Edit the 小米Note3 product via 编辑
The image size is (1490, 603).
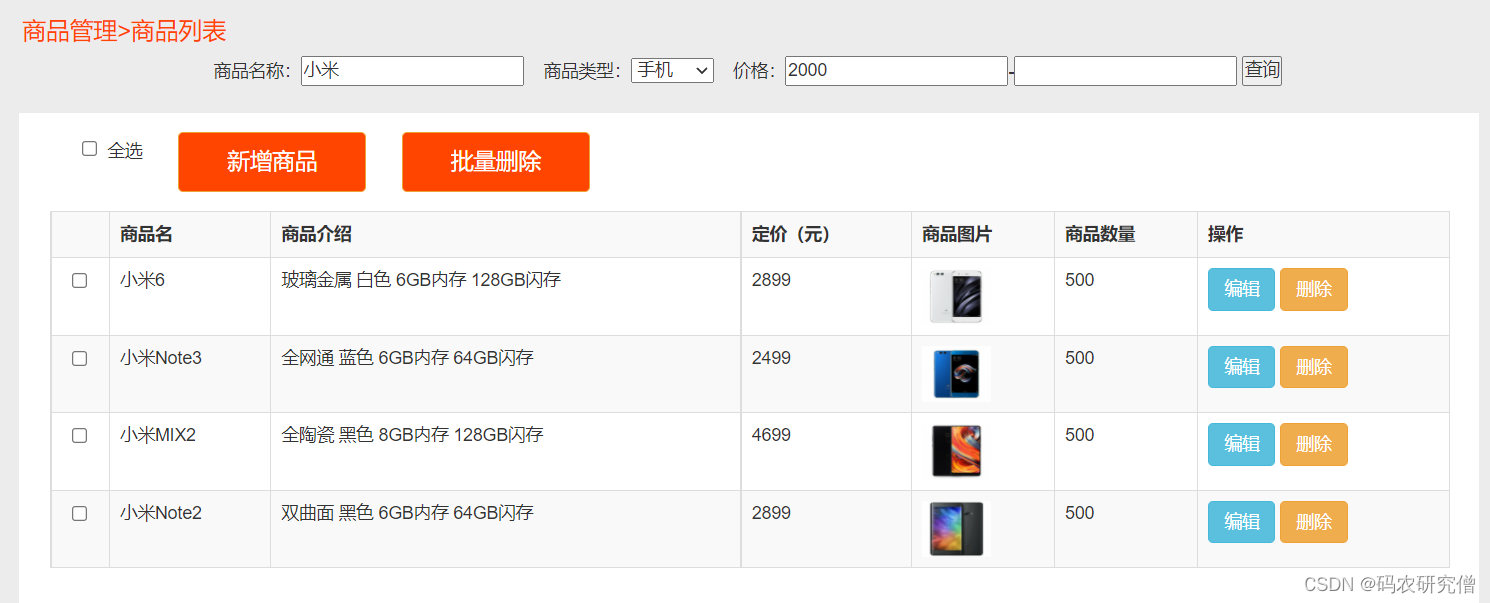[1241, 367]
